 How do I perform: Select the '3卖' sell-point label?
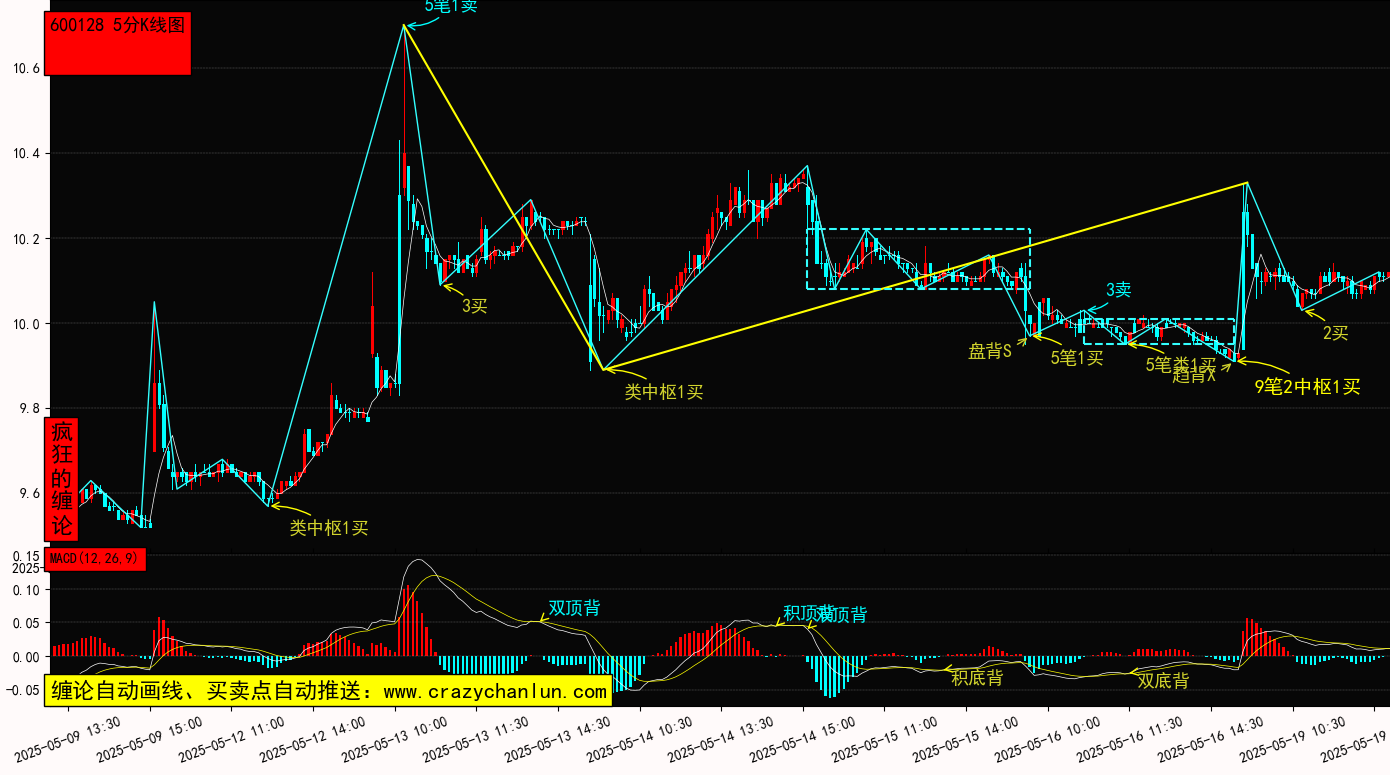pyautogui.click(x=1118, y=290)
